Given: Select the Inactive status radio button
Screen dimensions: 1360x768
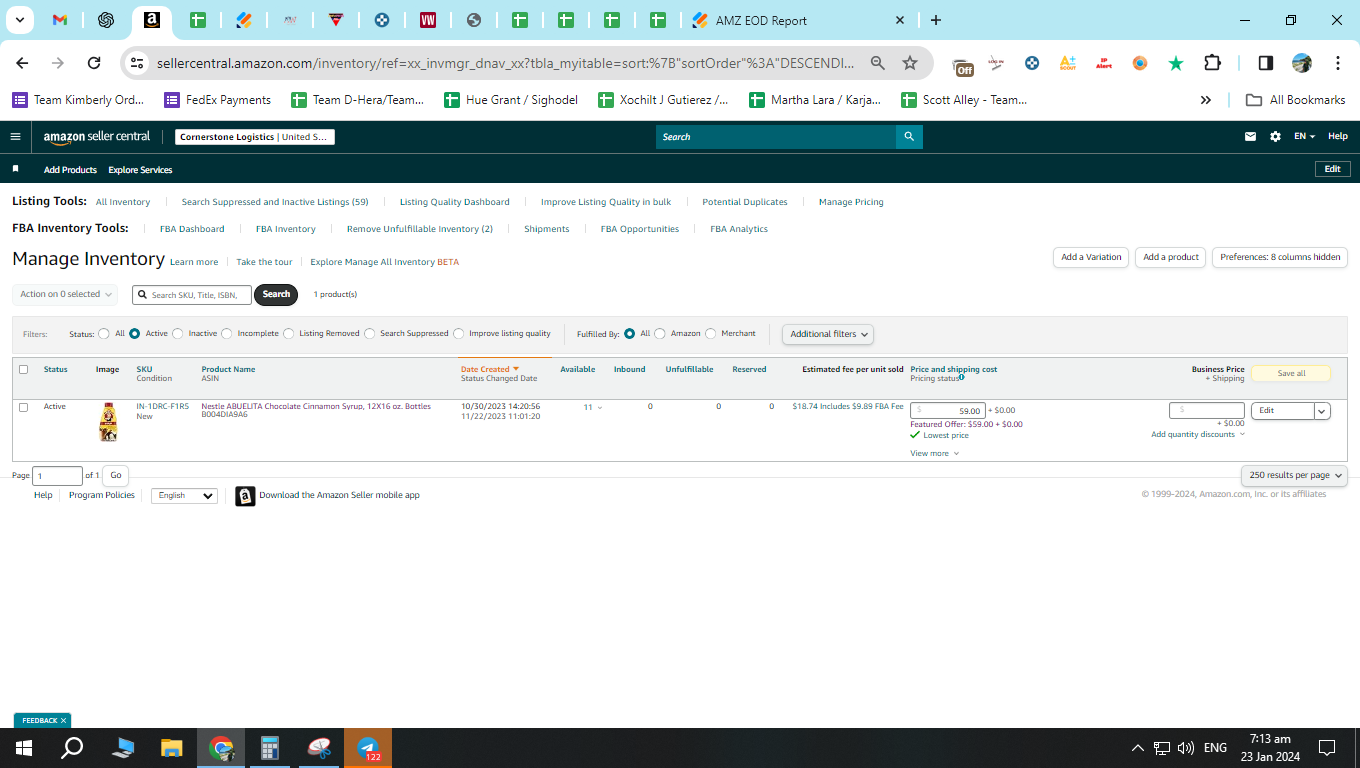Looking at the screenshot, I should pyautogui.click(x=178, y=334).
